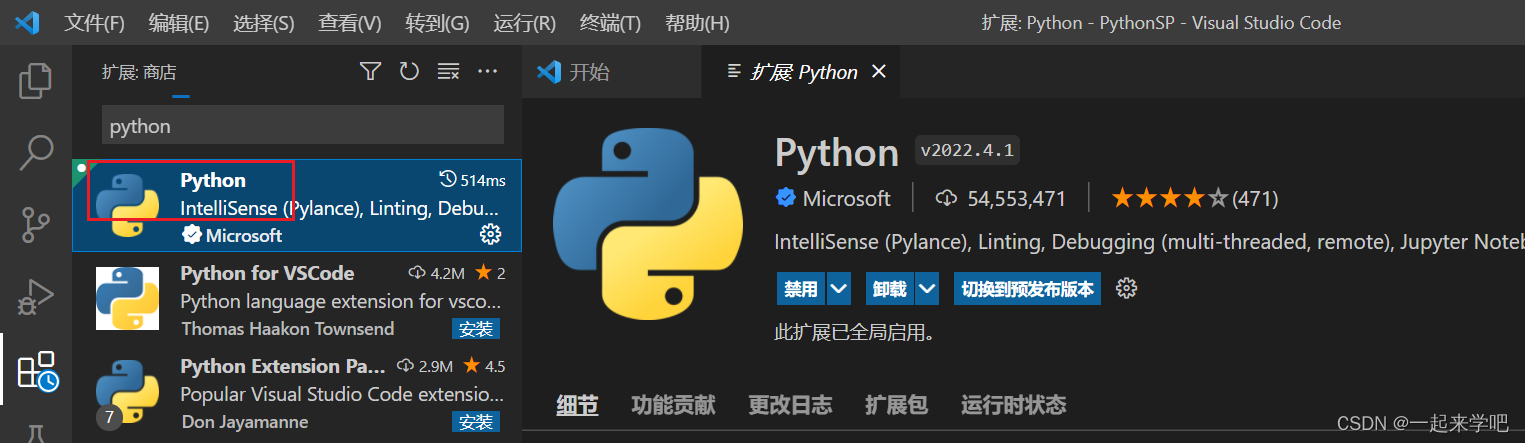
Task: Open the Explorer view in activity bar
Action: 36,81
